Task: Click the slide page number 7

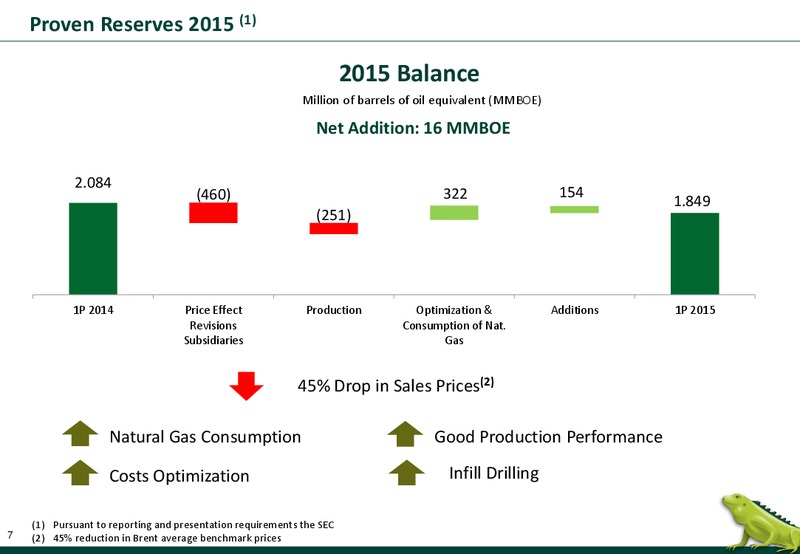Action: coord(10,534)
